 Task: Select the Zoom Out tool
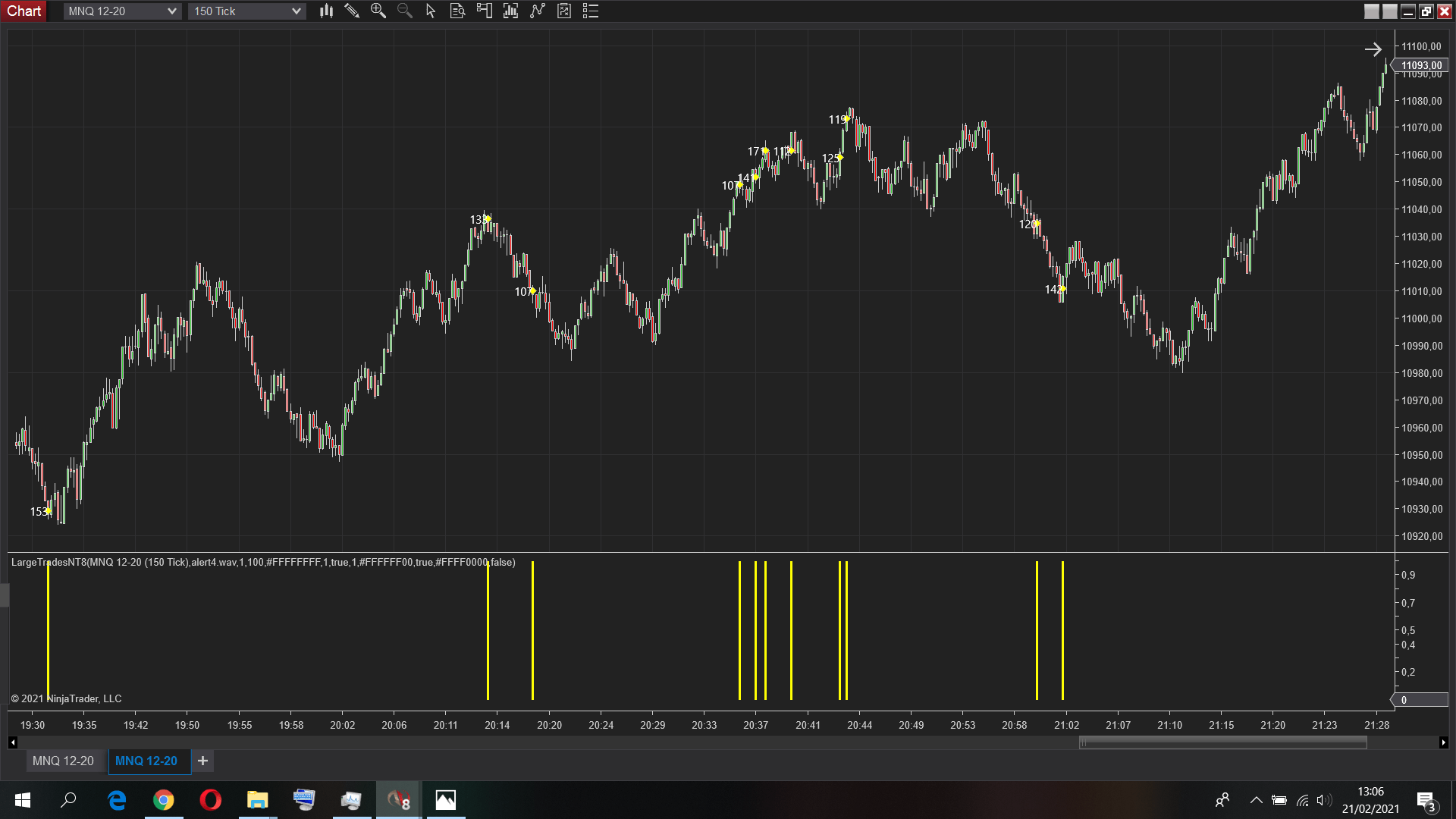403,11
